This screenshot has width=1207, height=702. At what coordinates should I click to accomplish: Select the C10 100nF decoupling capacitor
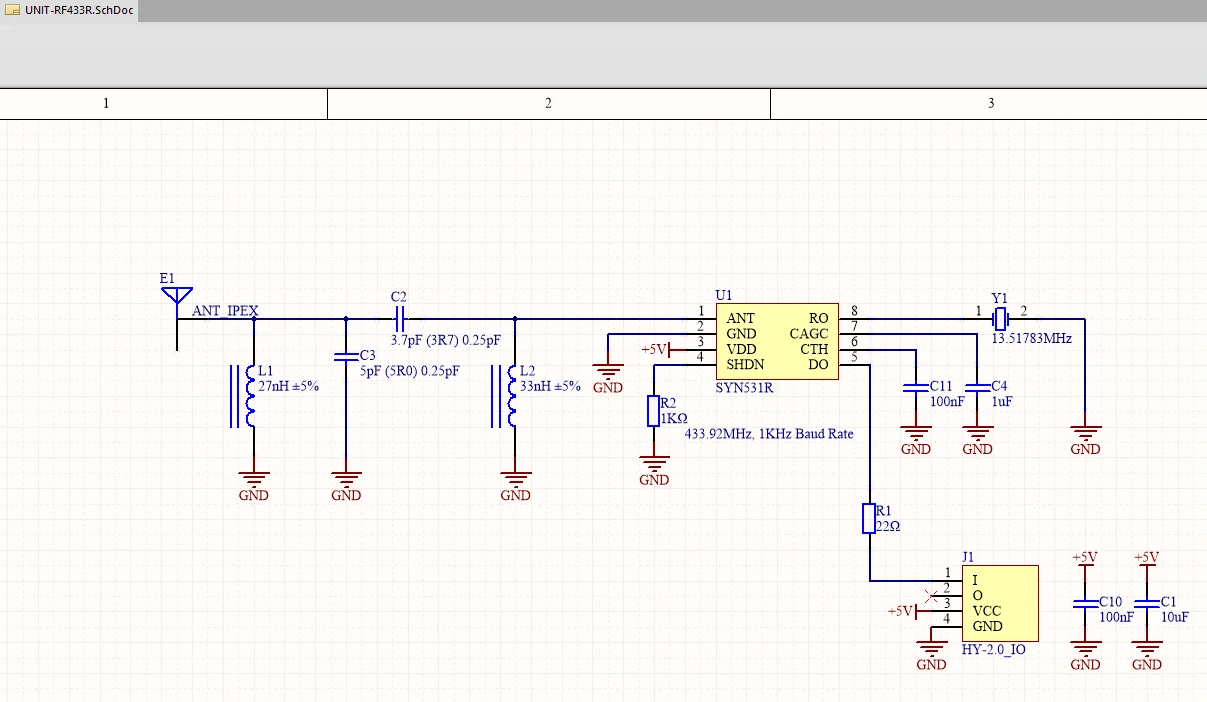(1085, 603)
